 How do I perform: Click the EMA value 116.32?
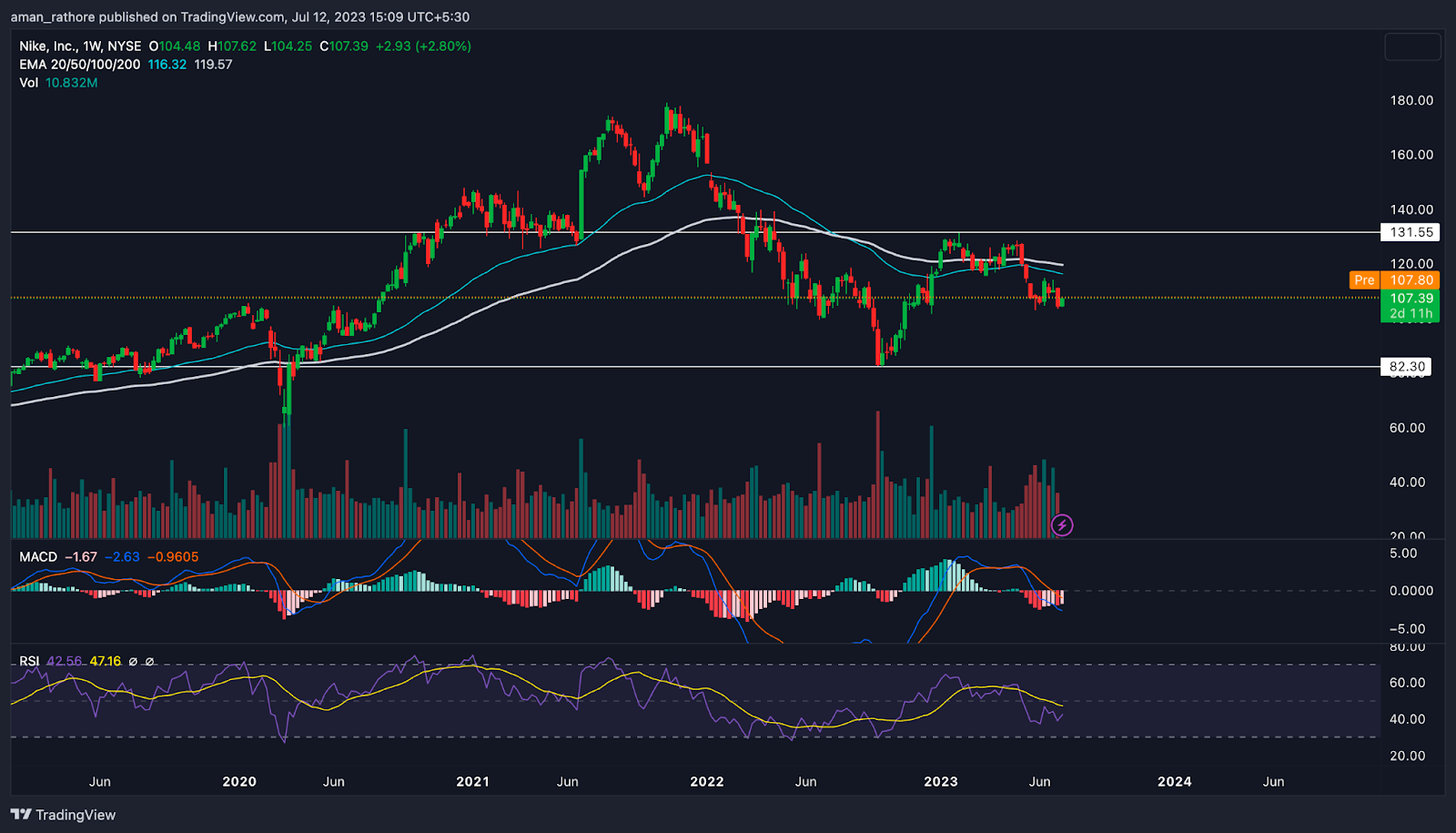(167, 65)
